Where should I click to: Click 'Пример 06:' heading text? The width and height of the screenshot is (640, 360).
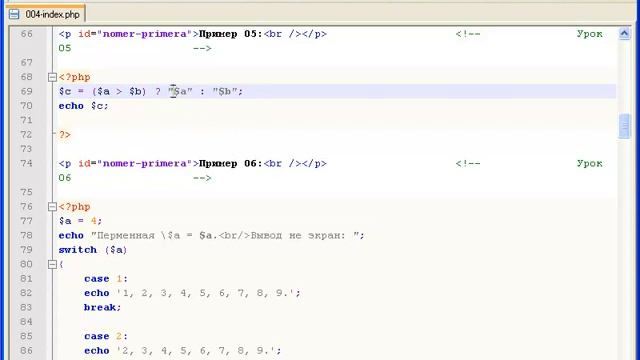(231, 163)
